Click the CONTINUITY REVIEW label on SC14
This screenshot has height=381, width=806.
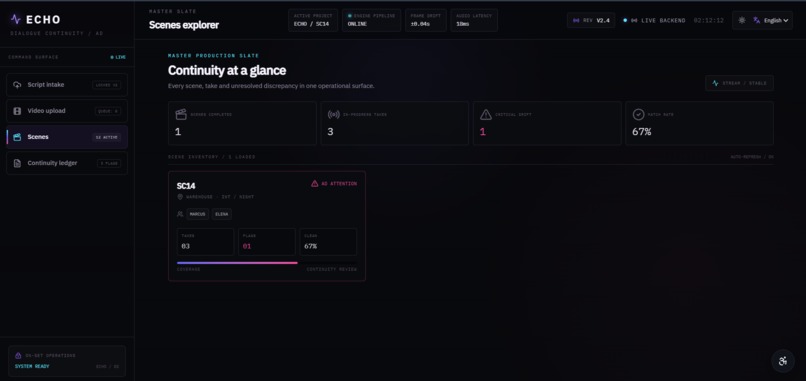pyautogui.click(x=332, y=269)
